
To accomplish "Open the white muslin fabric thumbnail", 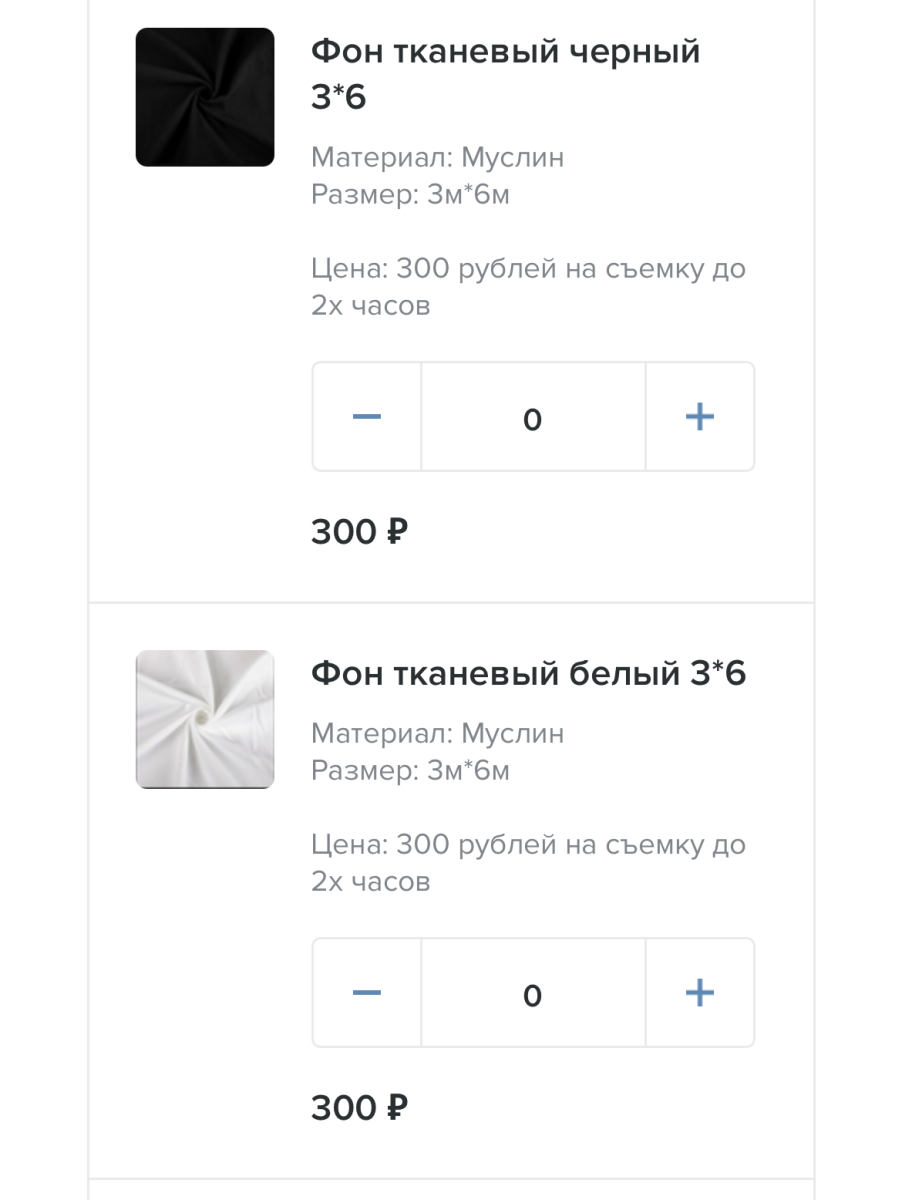I will (205, 719).
